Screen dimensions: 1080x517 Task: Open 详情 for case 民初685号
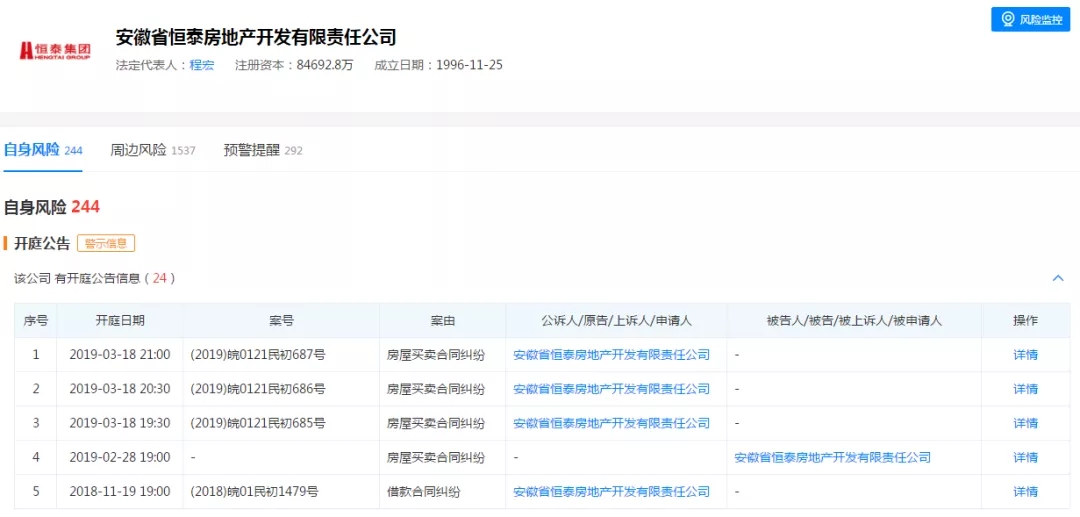pos(1026,423)
